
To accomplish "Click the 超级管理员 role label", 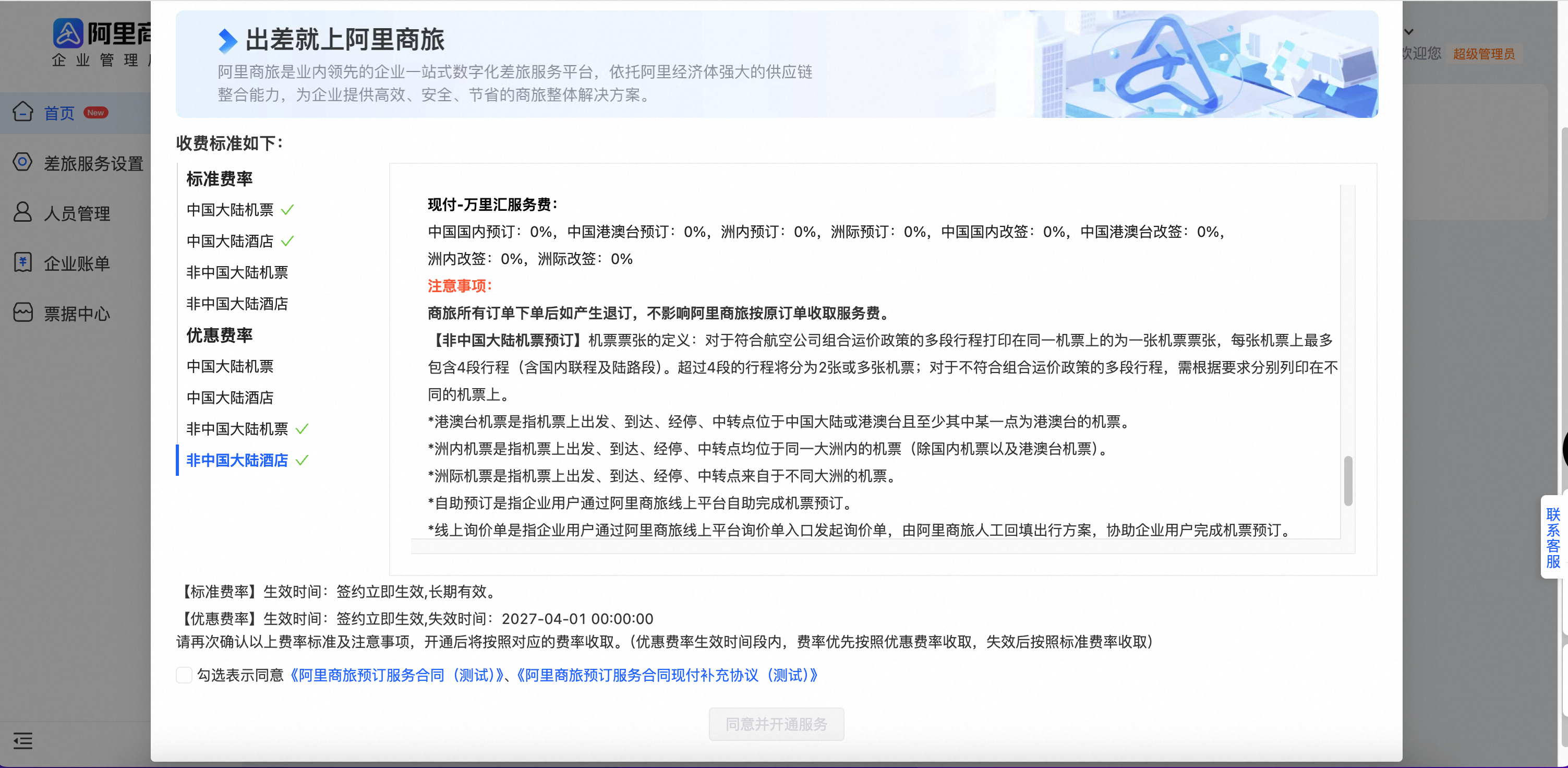I will [1483, 54].
